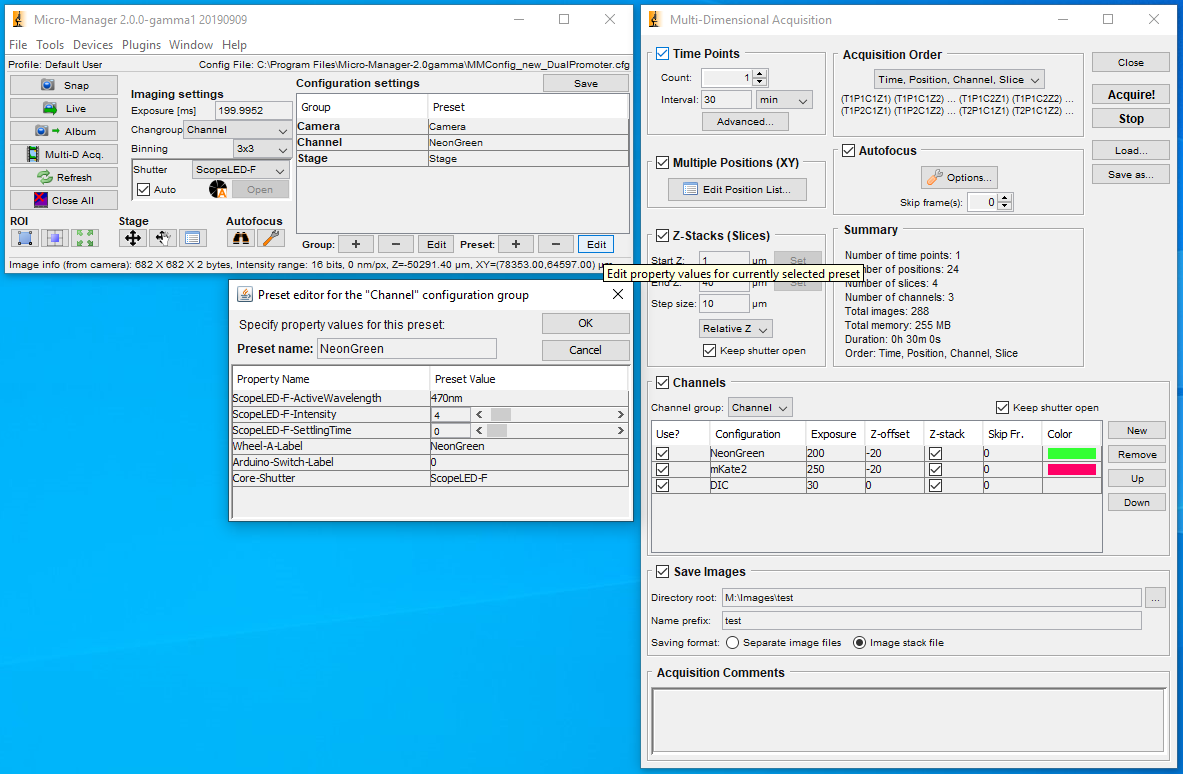
Task: Open the Plugins menu
Action: point(141,45)
